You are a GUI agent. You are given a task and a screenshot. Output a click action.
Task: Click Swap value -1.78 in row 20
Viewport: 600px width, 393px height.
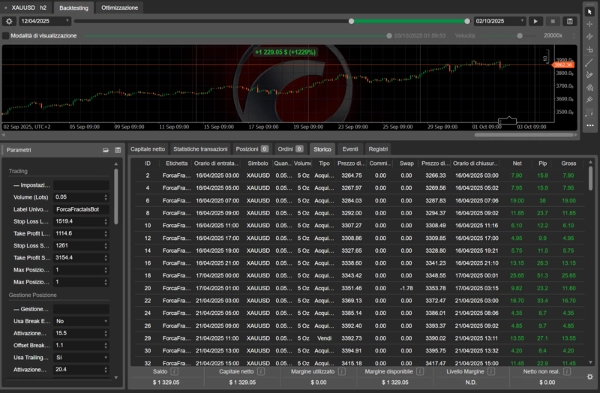tap(406, 288)
